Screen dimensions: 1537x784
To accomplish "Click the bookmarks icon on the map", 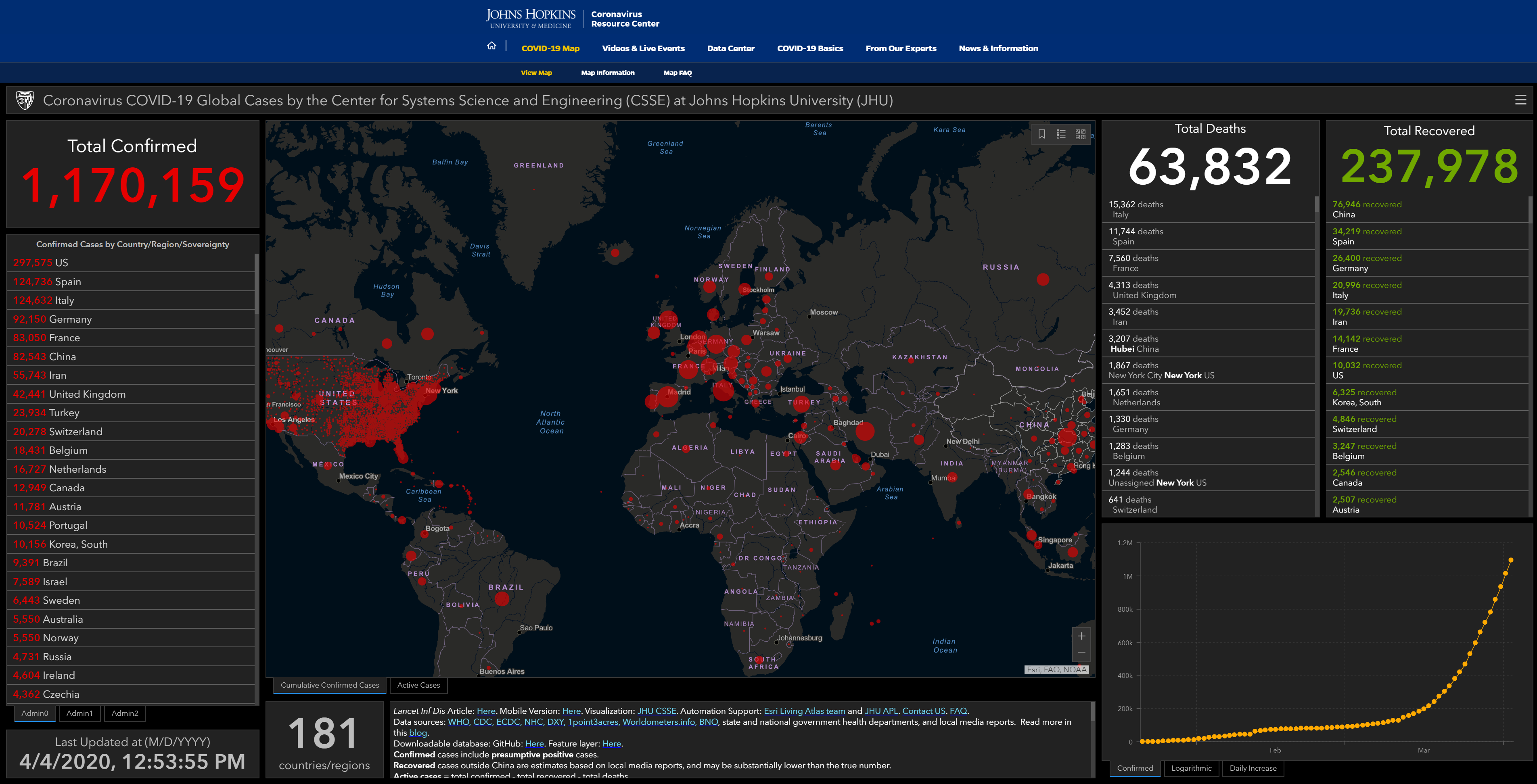I will pos(1042,134).
